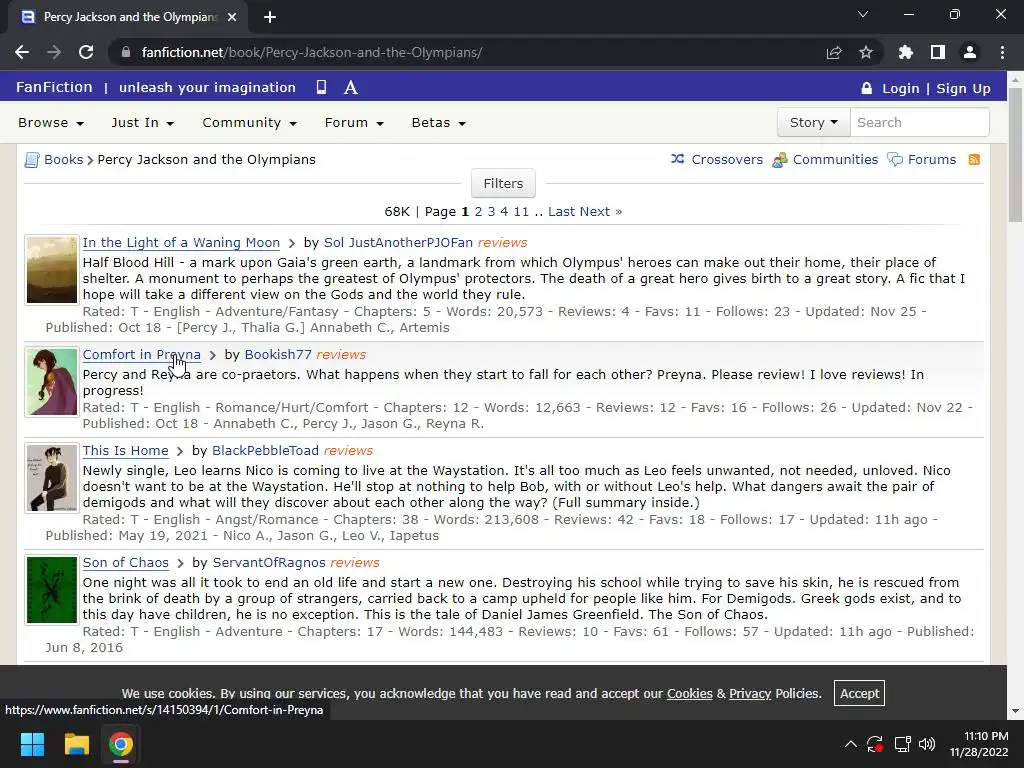Click Chrome icon in taskbar
The height and width of the screenshot is (768, 1024).
121,744
